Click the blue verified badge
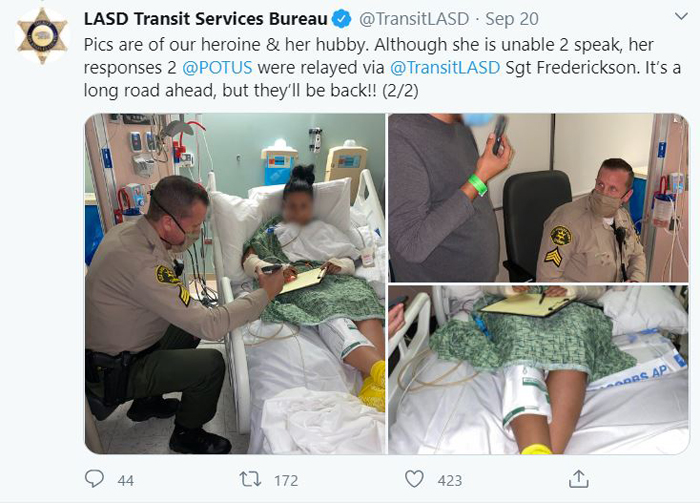700x503 pixels. click(342, 19)
